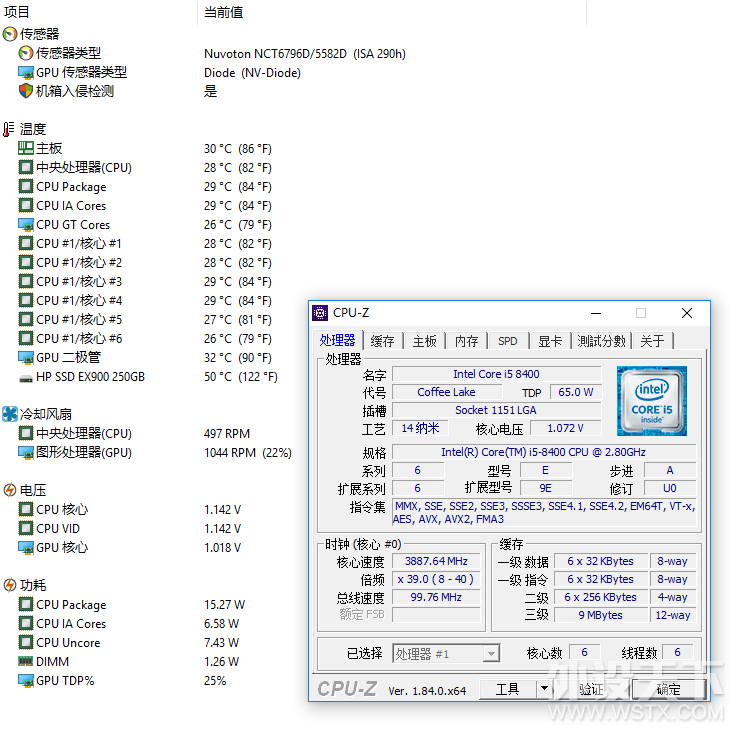Viewport: 743px width, 740px height.
Task: Click the 25% GPU TDP value
Action: (215, 680)
